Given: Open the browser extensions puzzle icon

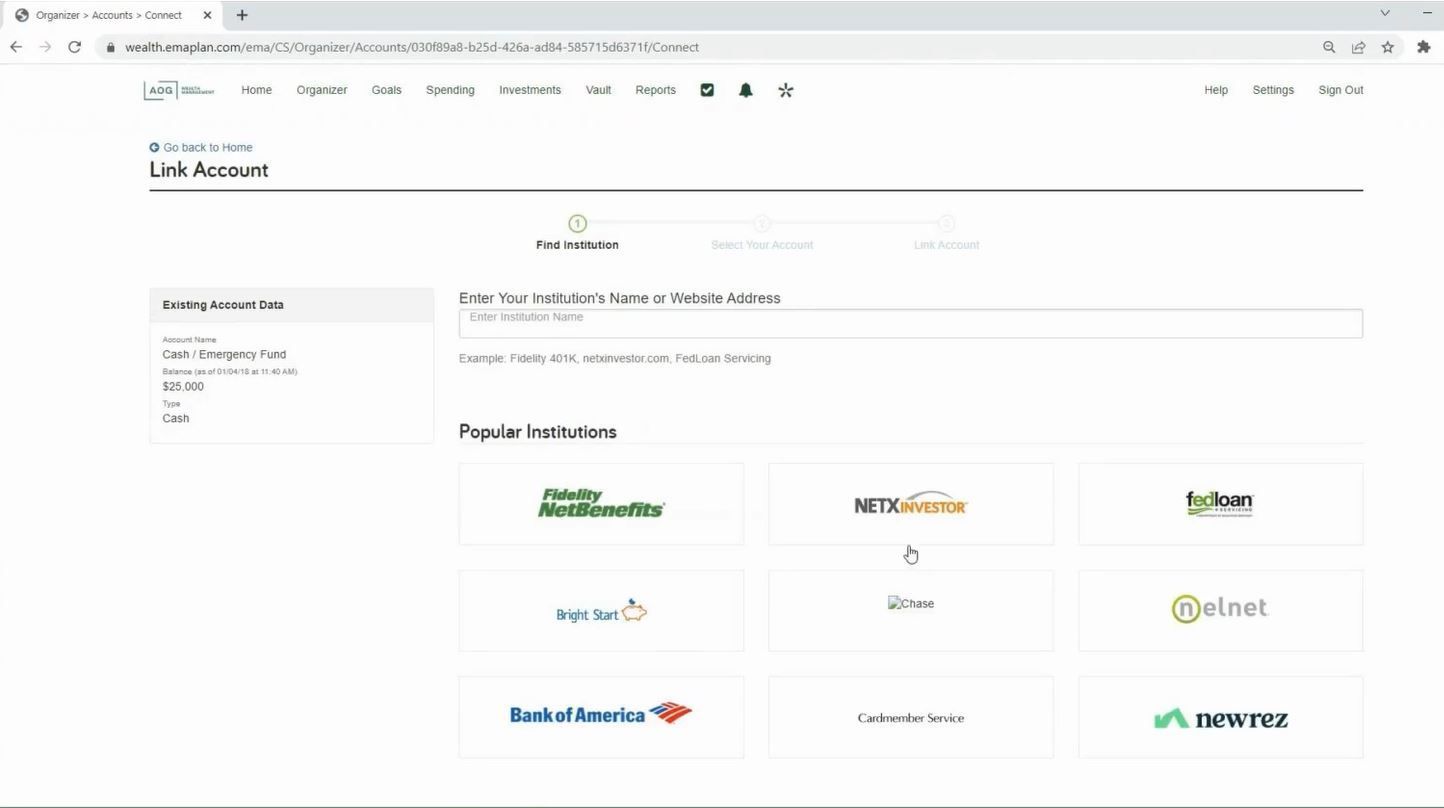Looking at the screenshot, I should 1424,47.
